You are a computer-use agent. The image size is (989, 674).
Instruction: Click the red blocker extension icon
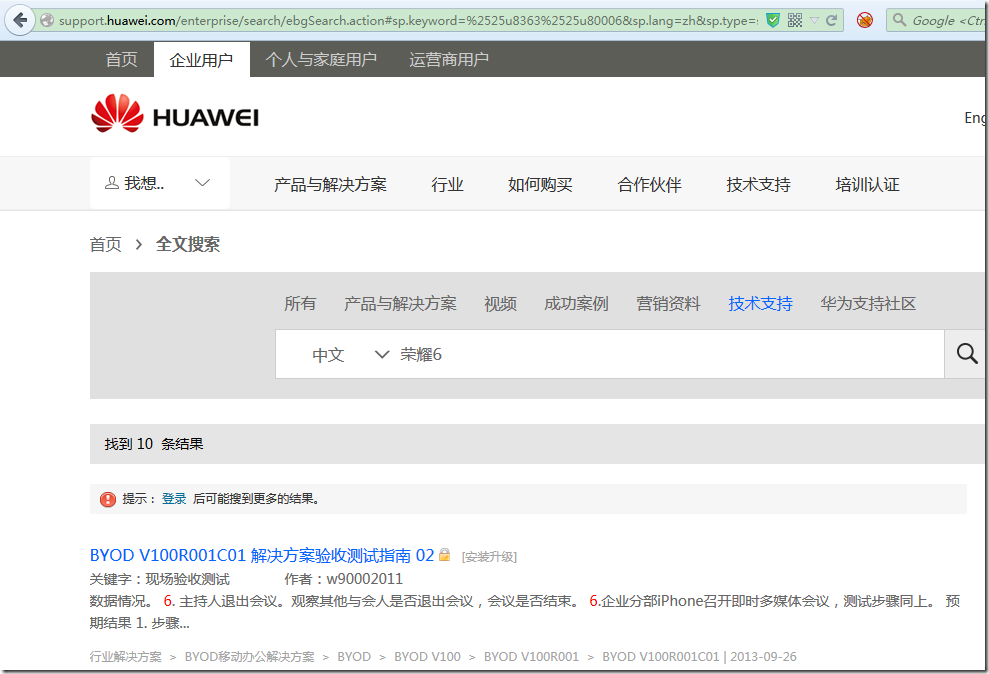[x=865, y=21]
